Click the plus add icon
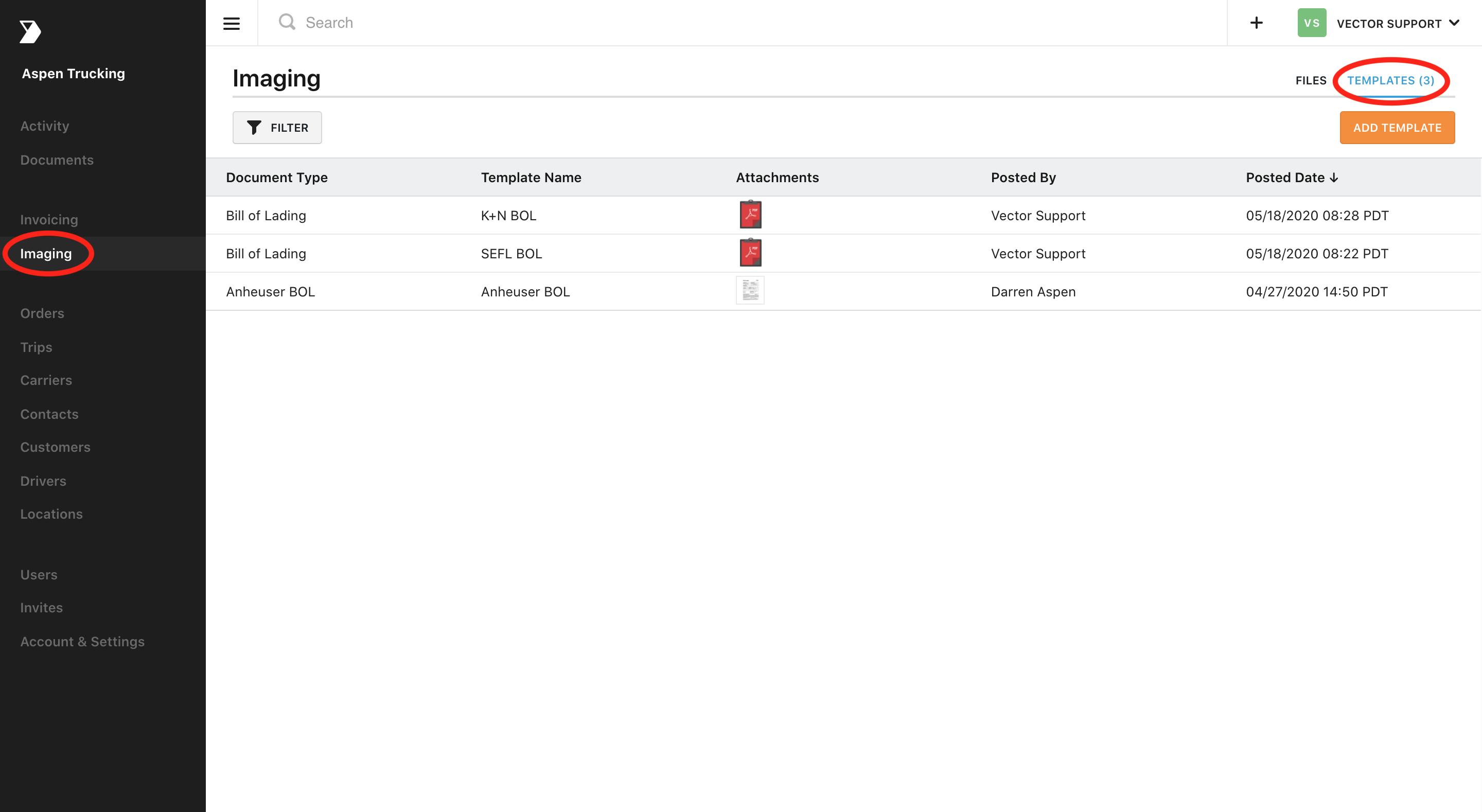 (1257, 23)
